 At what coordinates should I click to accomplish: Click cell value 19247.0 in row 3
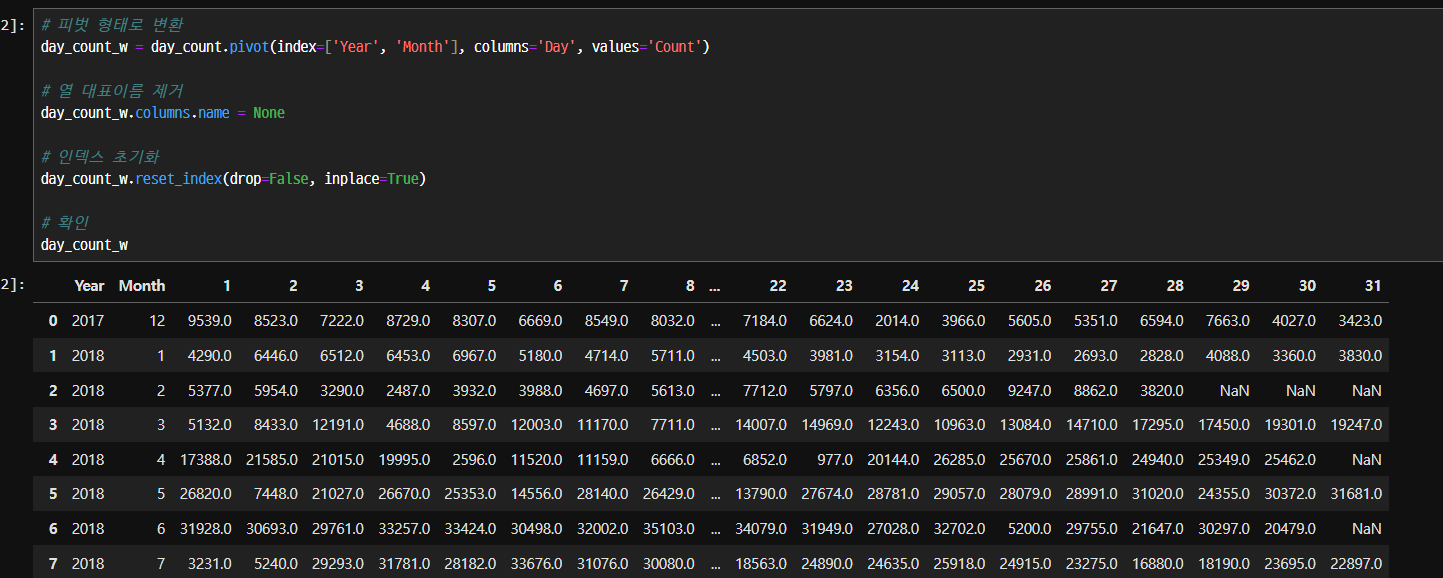pyautogui.click(x=1355, y=425)
